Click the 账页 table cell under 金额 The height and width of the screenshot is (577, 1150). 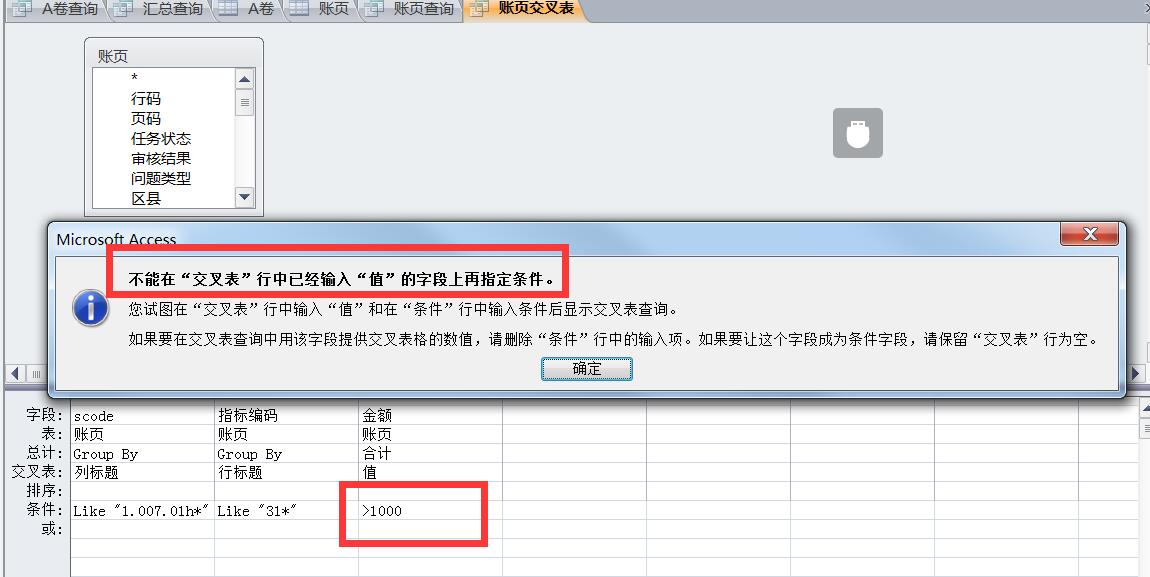point(431,434)
